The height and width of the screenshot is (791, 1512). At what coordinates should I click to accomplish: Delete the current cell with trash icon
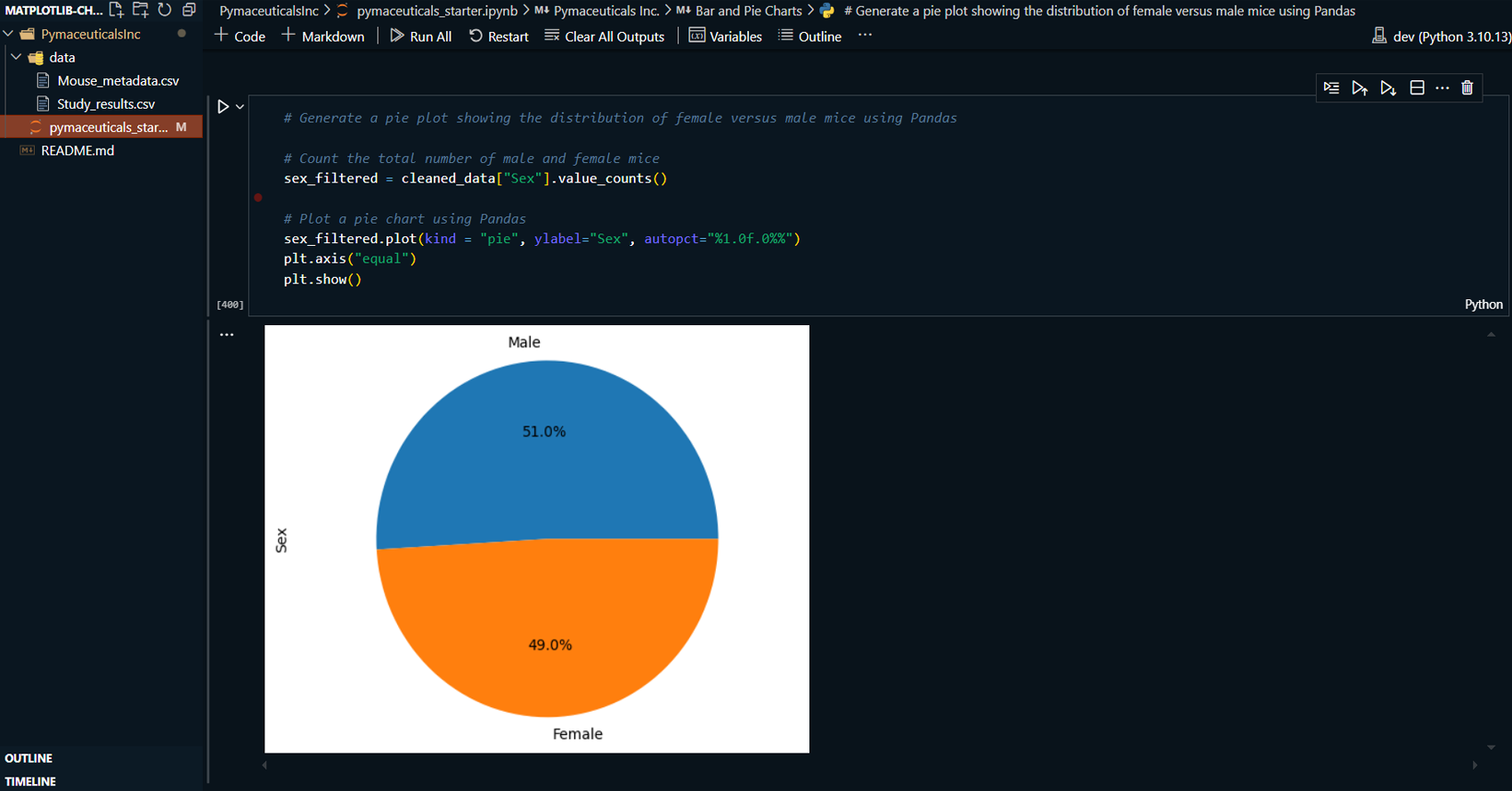point(1467,87)
